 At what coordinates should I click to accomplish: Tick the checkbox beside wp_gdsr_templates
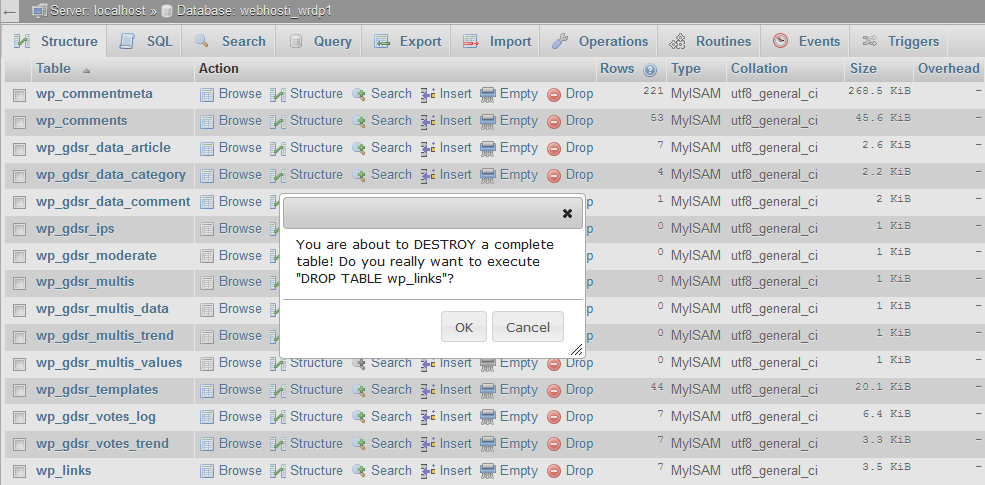(x=19, y=391)
